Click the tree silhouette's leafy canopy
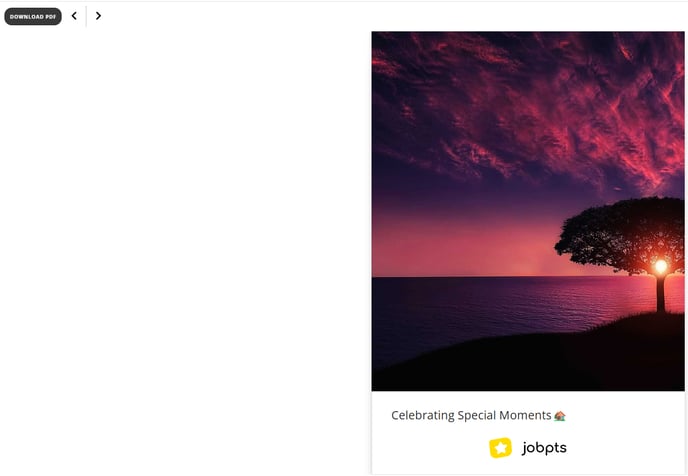 point(621,233)
